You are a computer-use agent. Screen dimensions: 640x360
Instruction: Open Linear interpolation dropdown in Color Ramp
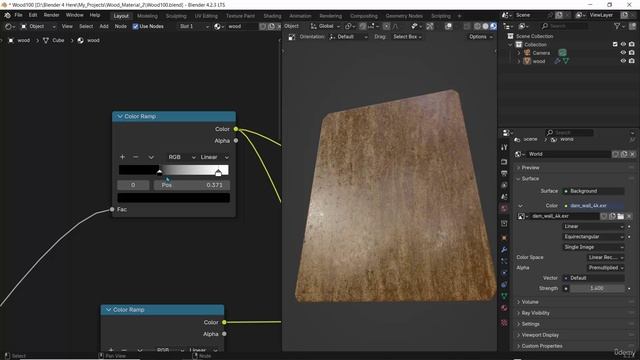pyautogui.click(x=214, y=157)
